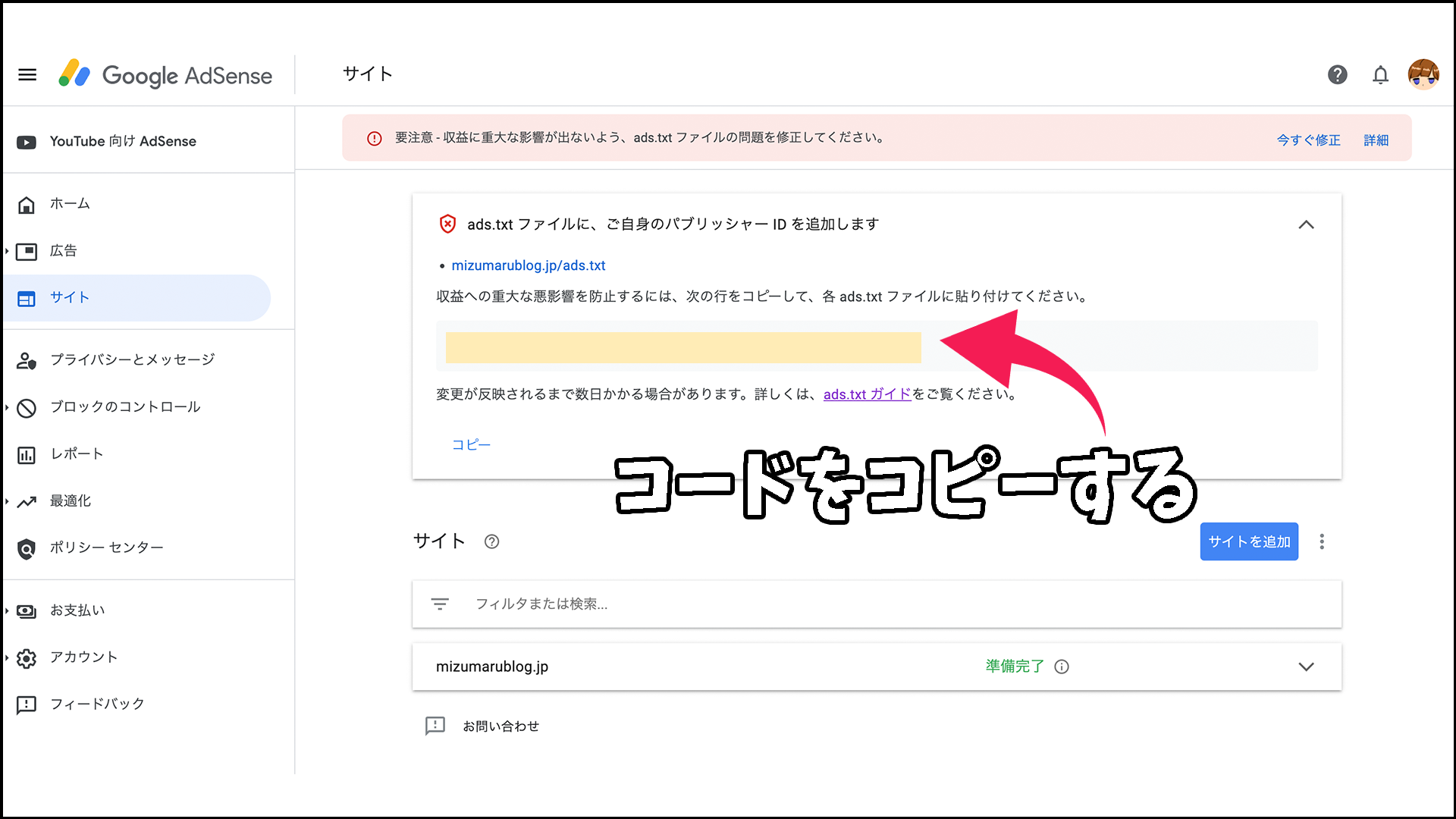
Task: Click 詳細 link in warning banner
Action: click(x=1376, y=140)
